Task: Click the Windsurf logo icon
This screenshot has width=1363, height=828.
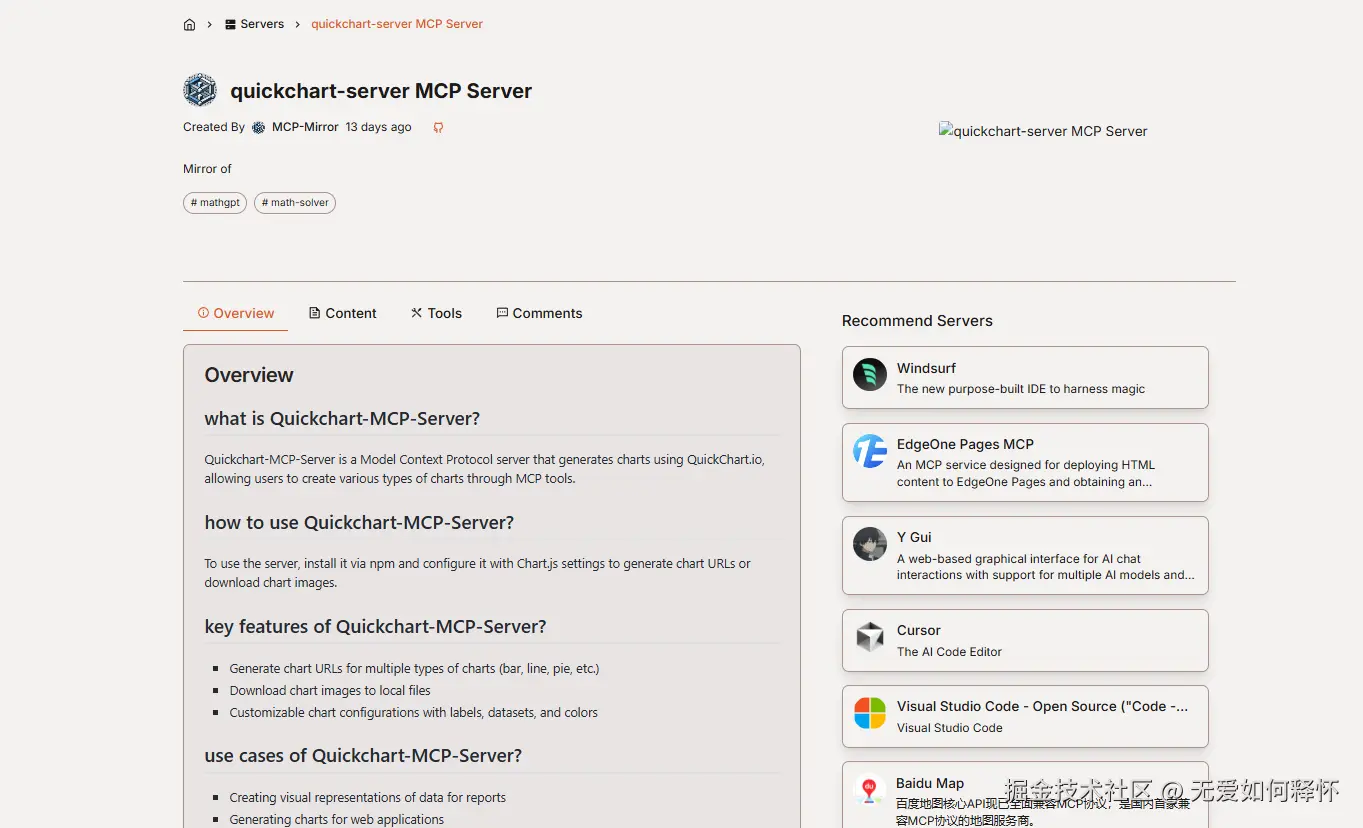Action: coord(870,375)
